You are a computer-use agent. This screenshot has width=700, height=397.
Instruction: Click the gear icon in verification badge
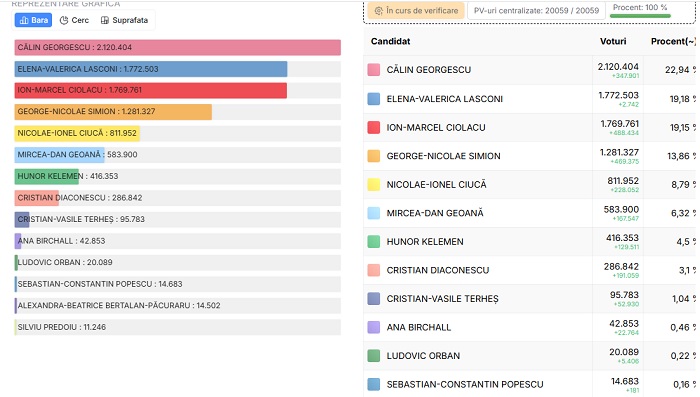tap(379, 11)
